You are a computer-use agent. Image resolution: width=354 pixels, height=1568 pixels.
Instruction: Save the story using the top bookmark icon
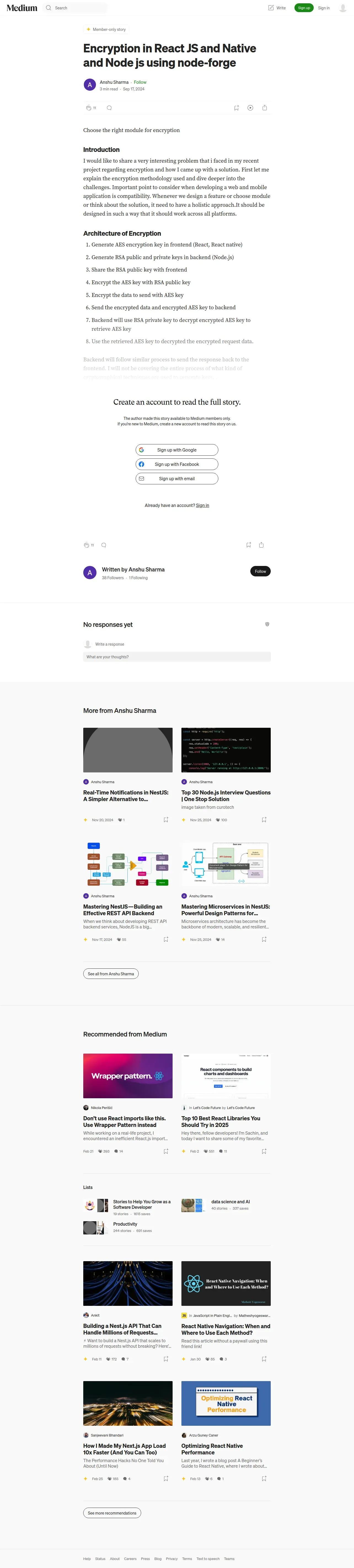pyautogui.click(x=237, y=108)
